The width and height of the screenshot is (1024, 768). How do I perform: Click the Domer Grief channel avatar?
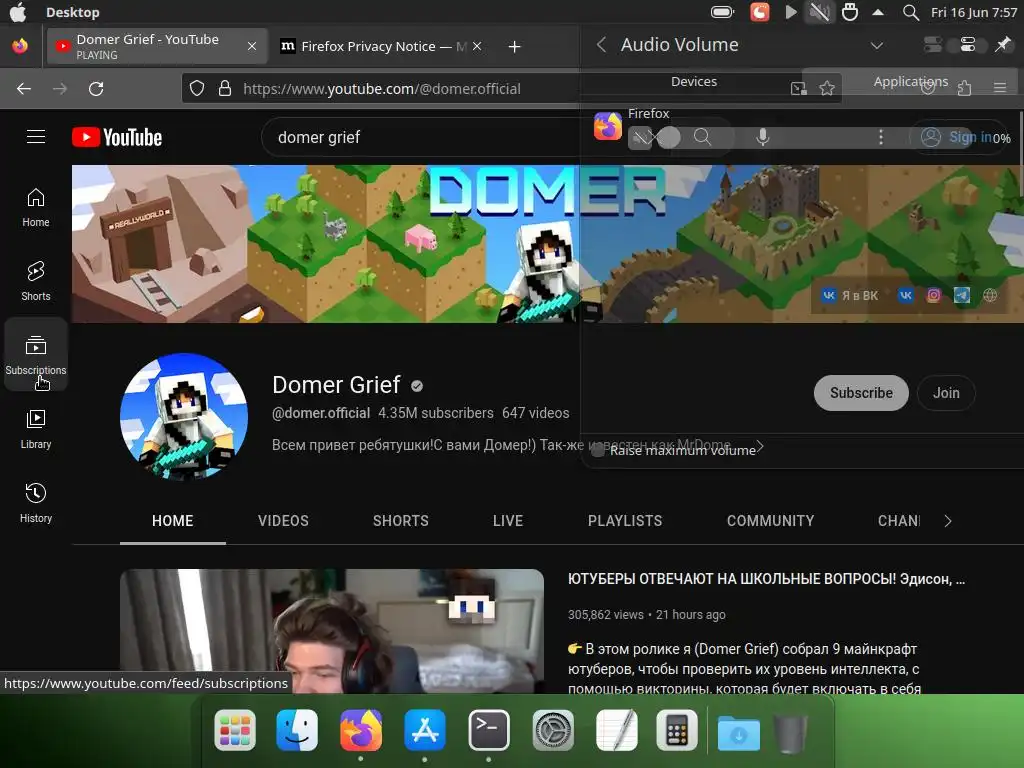point(184,416)
